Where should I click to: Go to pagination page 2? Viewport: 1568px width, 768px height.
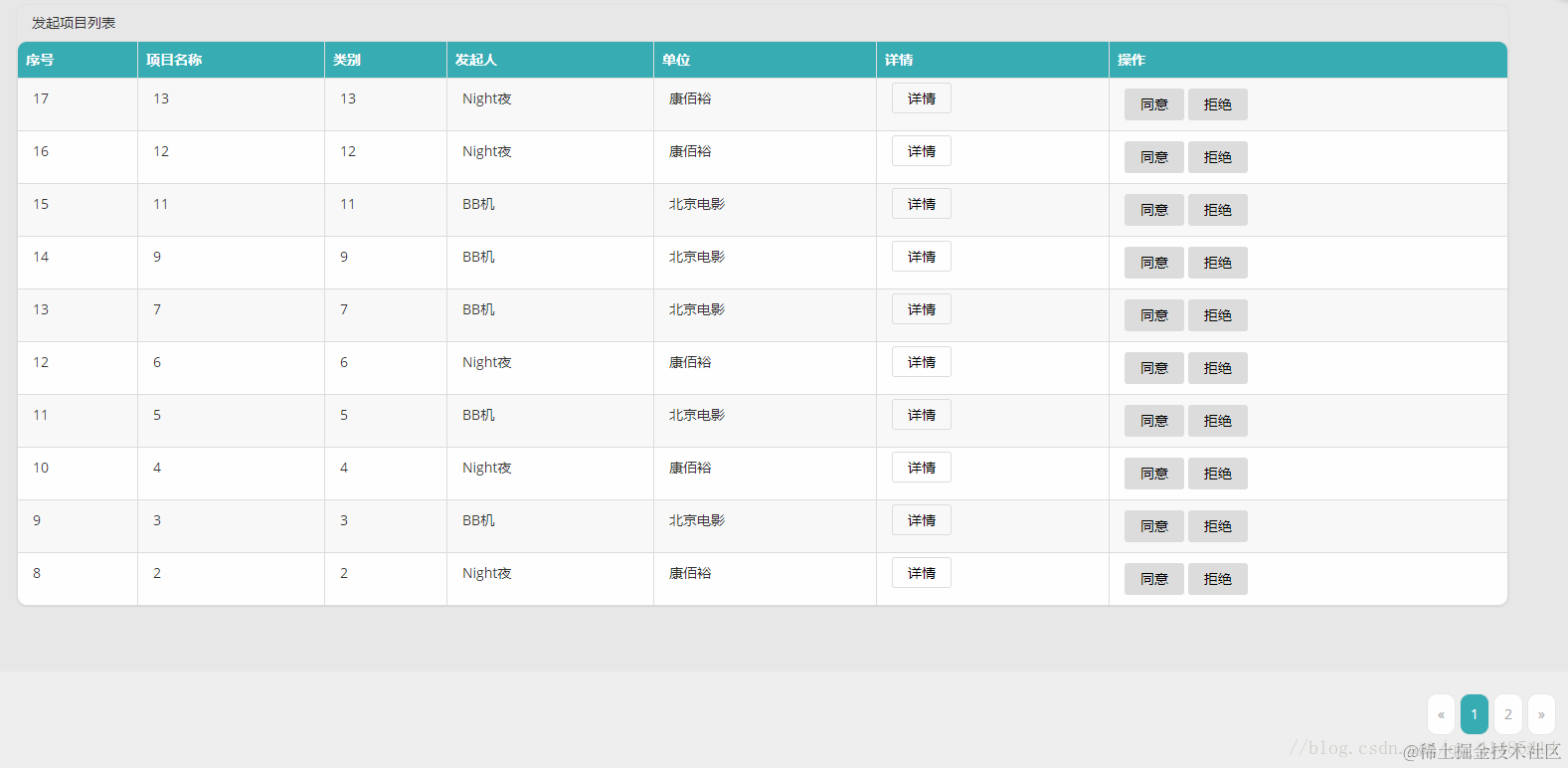tap(1508, 714)
